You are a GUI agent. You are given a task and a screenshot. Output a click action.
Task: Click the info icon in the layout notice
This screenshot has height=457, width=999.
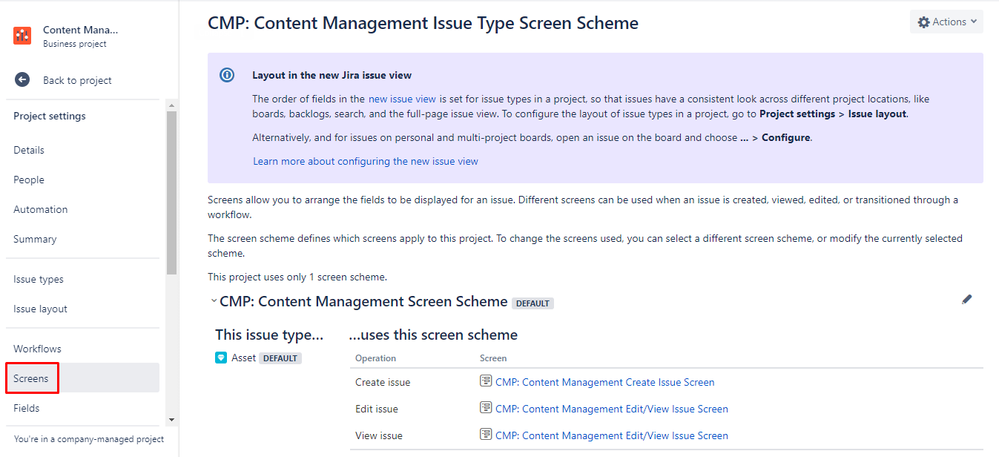pos(227,75)
